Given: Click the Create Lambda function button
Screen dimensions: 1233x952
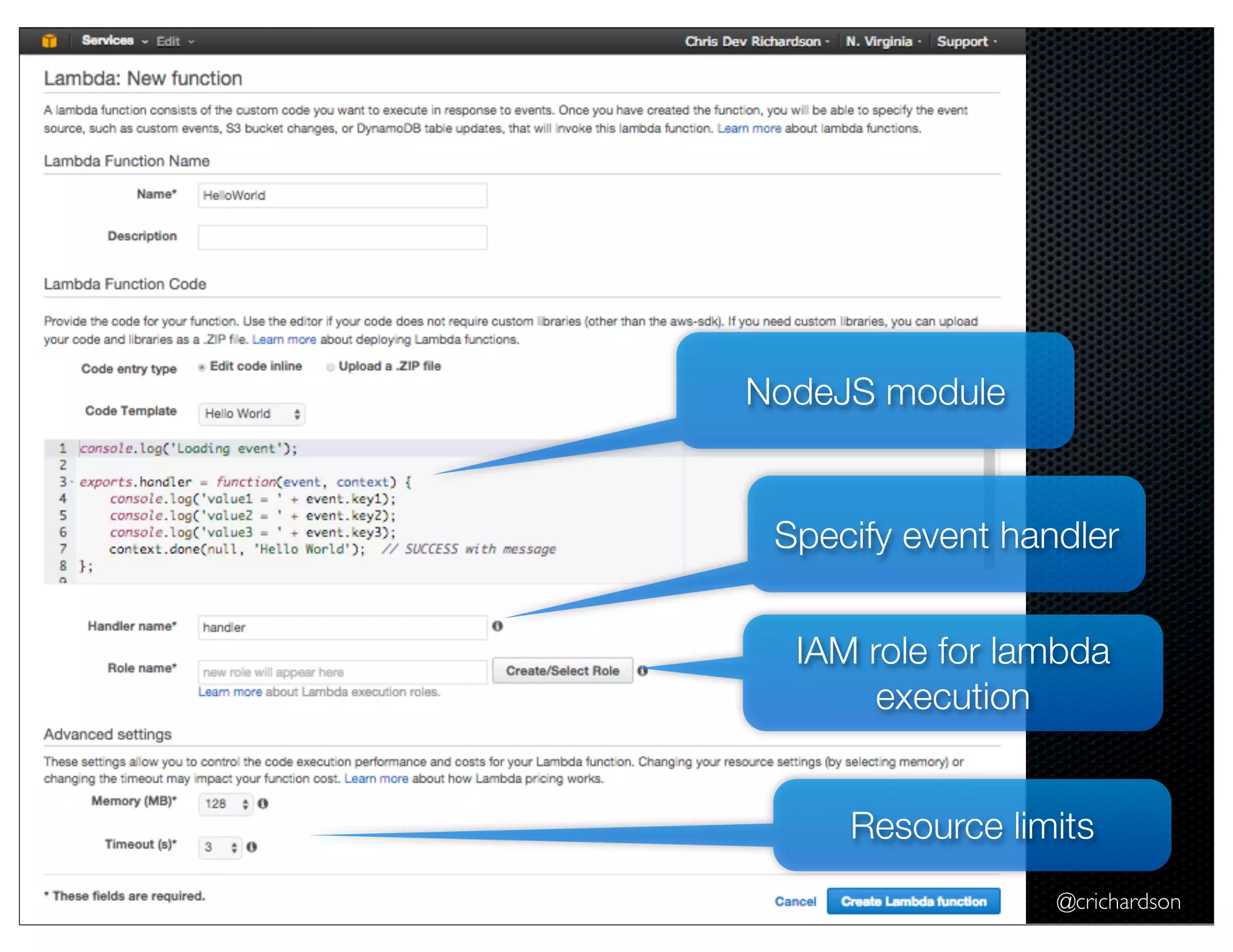Looking at the screenshot, I should (x=913, y=901).
